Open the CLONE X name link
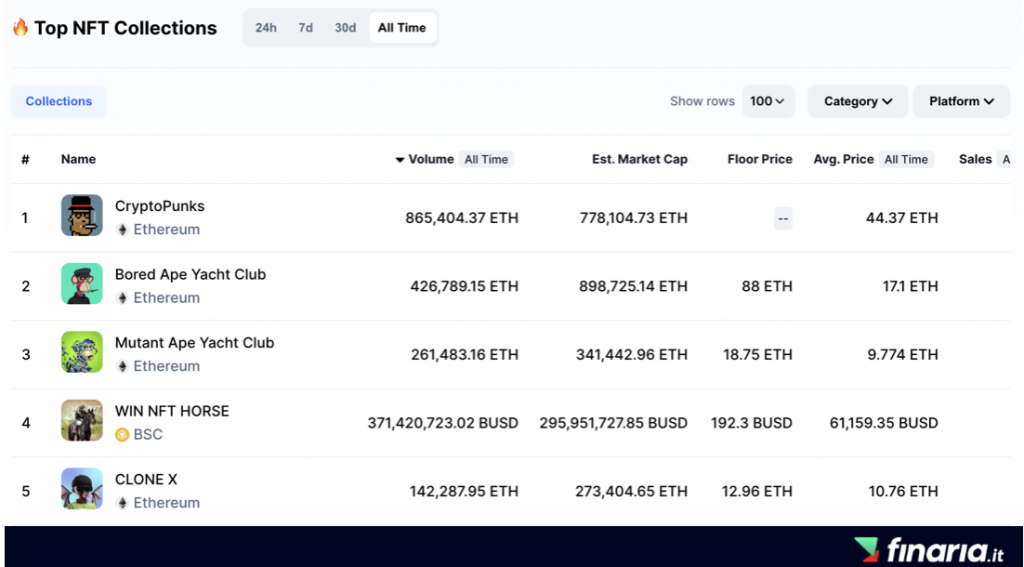Image resolution: width=1024 pixels, height=567 pixels. tap(146, 479)
